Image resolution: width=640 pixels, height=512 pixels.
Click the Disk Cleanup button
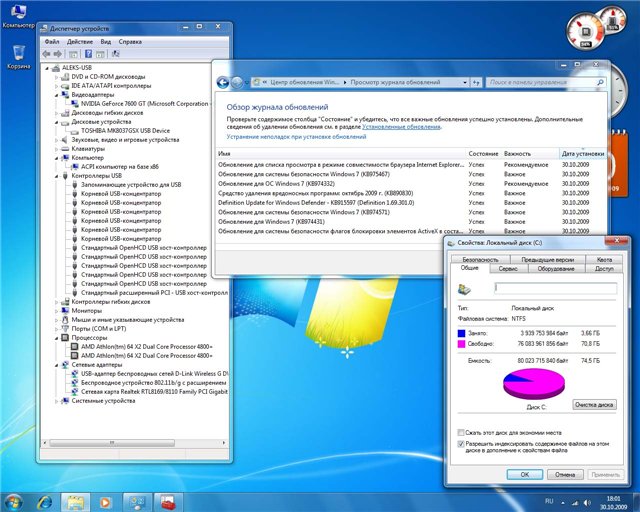pos(594,405)
